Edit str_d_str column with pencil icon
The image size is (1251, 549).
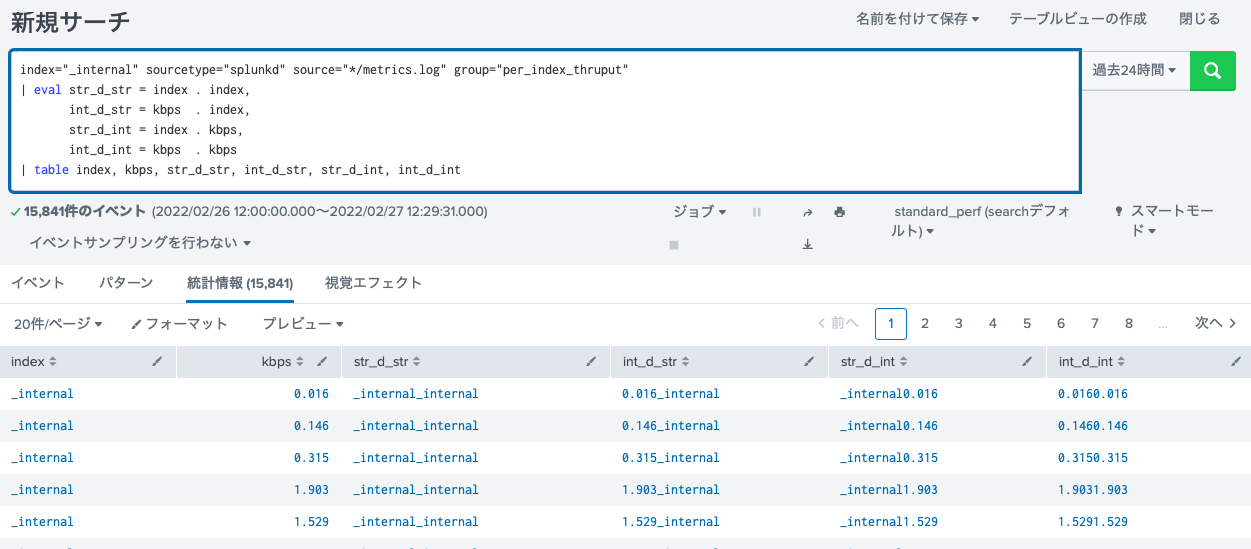click(x=592, y=362)
